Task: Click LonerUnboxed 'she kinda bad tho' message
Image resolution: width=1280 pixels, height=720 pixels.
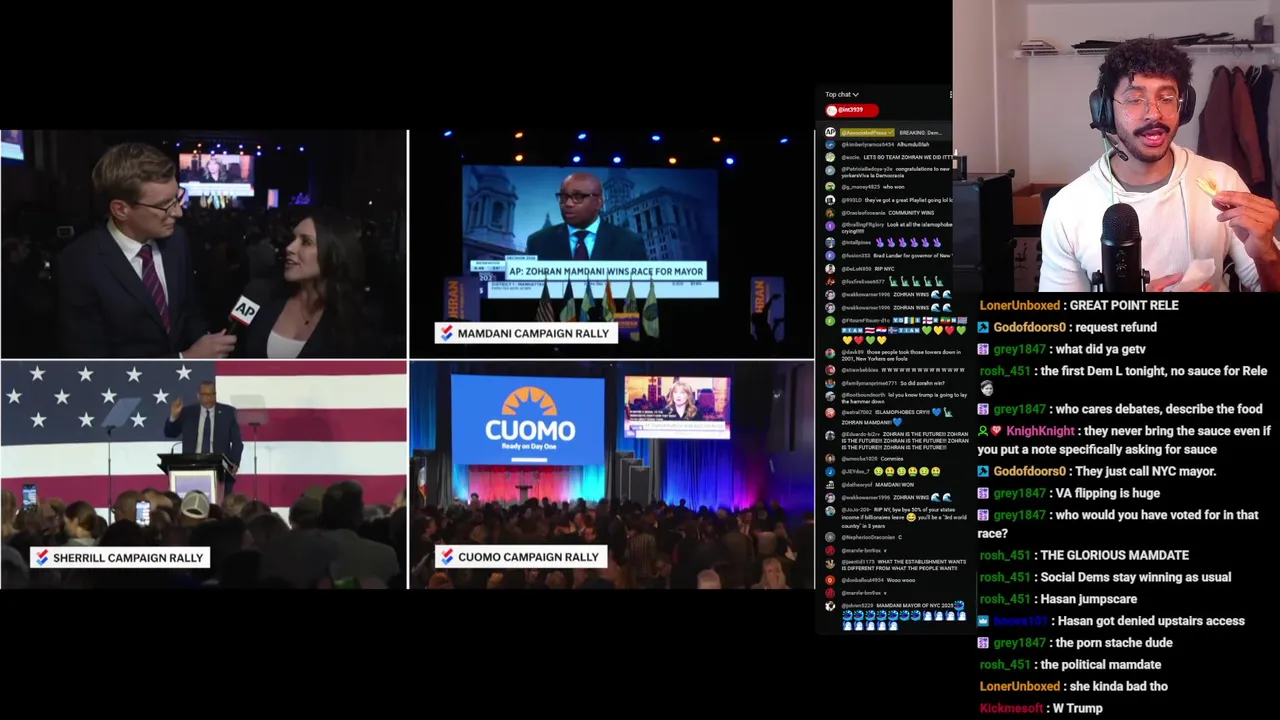Action: coord(1073,687)
